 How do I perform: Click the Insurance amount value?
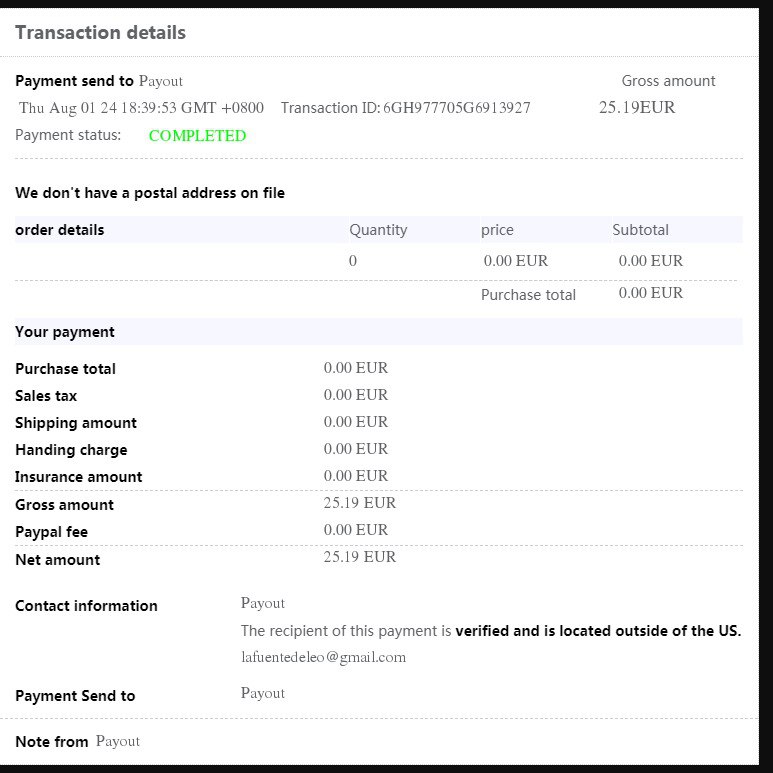click(355, 476)
